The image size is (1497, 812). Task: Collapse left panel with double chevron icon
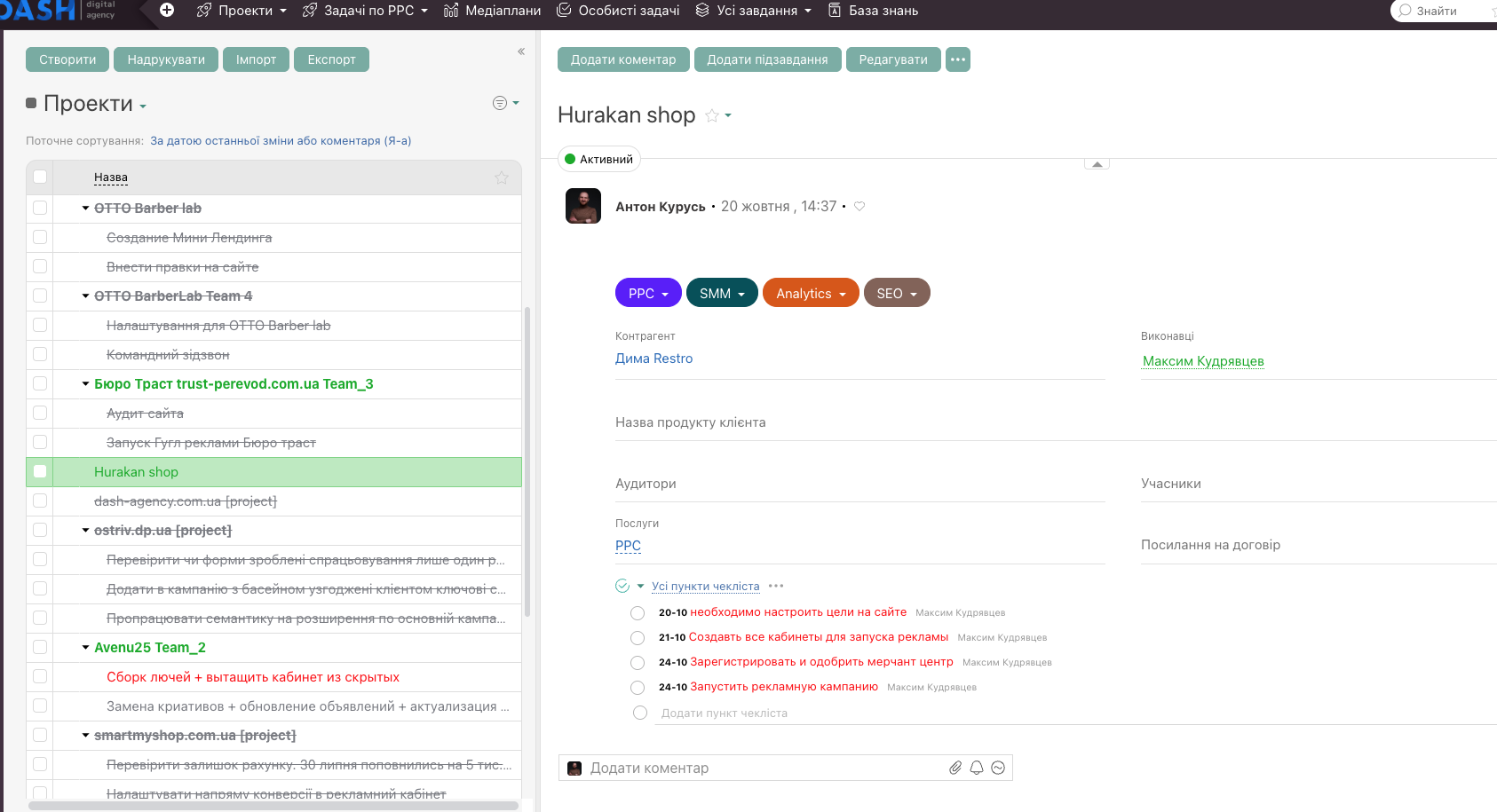click(x=521, y=51)
